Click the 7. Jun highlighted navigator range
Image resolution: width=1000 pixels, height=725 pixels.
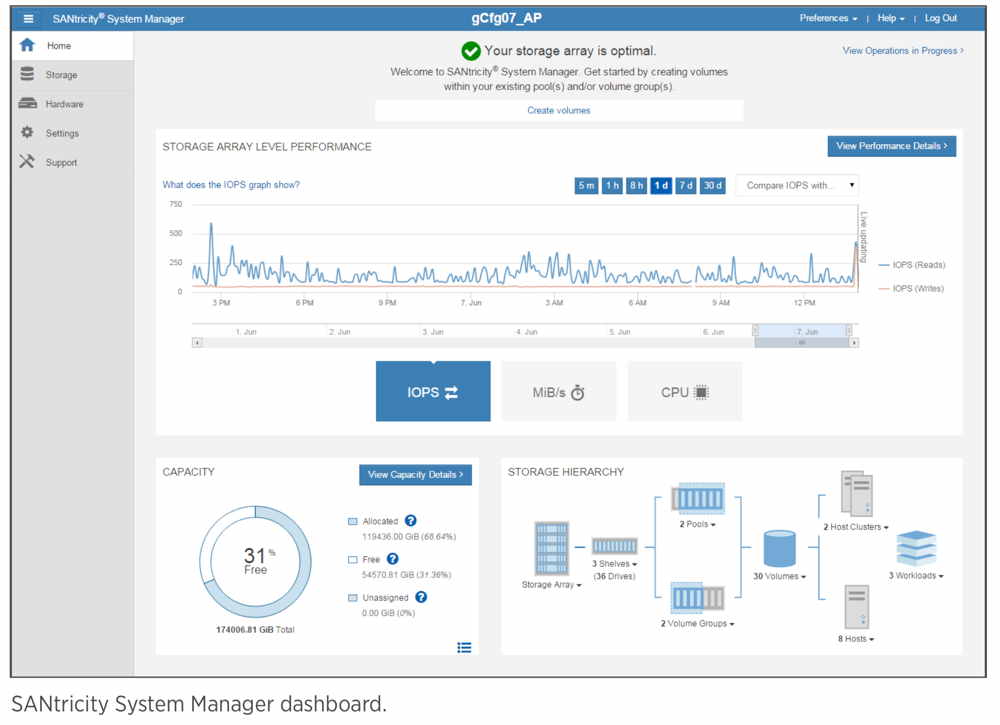[x=803, y=331]
